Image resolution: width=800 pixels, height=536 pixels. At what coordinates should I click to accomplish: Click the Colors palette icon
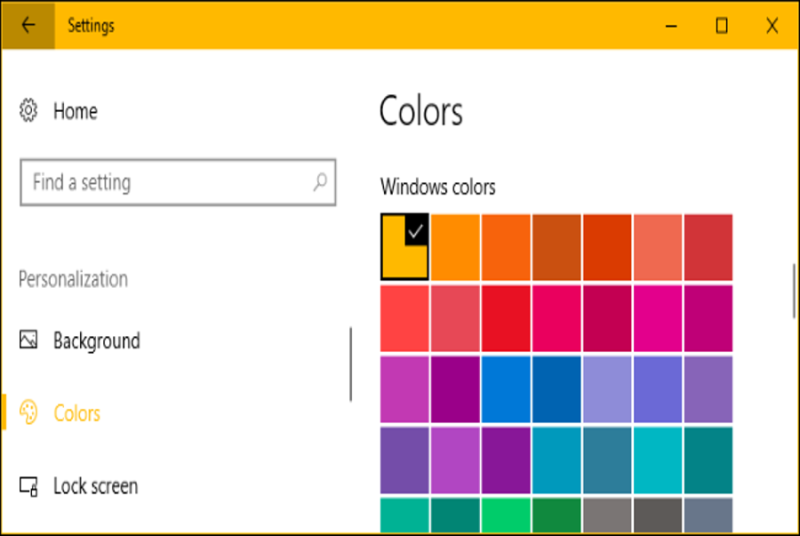[29, 412]
